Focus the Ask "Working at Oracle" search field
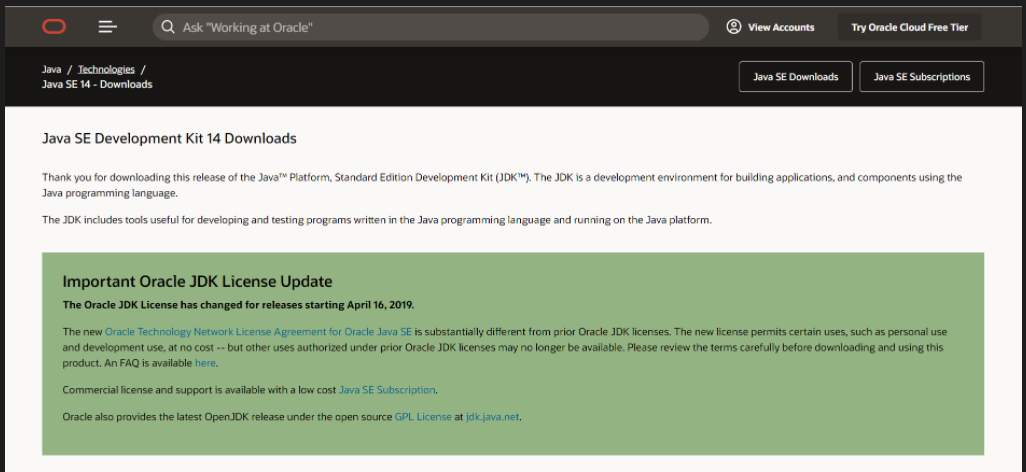 431,27
